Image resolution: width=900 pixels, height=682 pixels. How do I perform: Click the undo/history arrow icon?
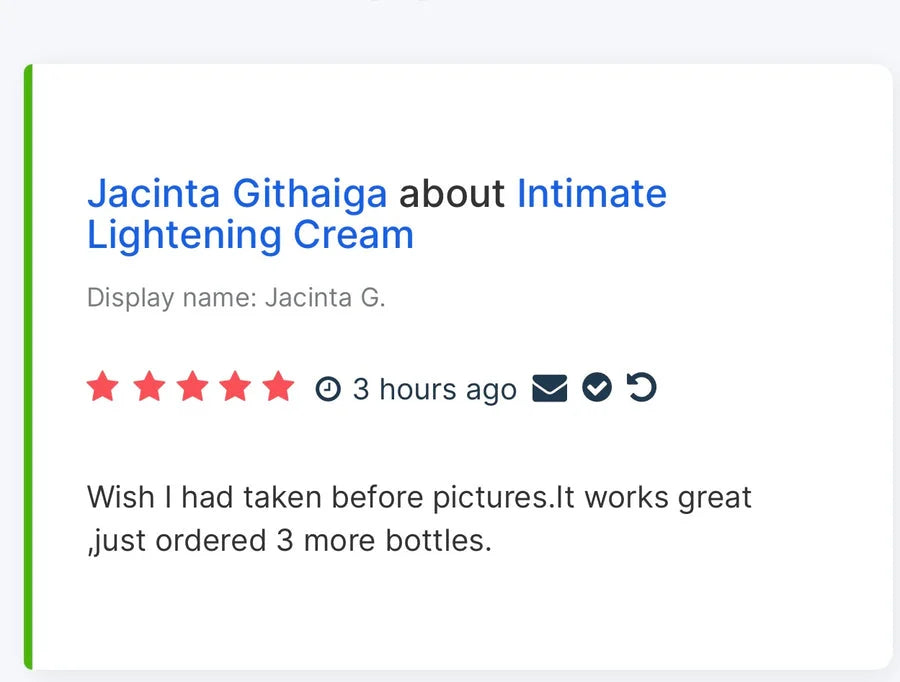point(641,388)
